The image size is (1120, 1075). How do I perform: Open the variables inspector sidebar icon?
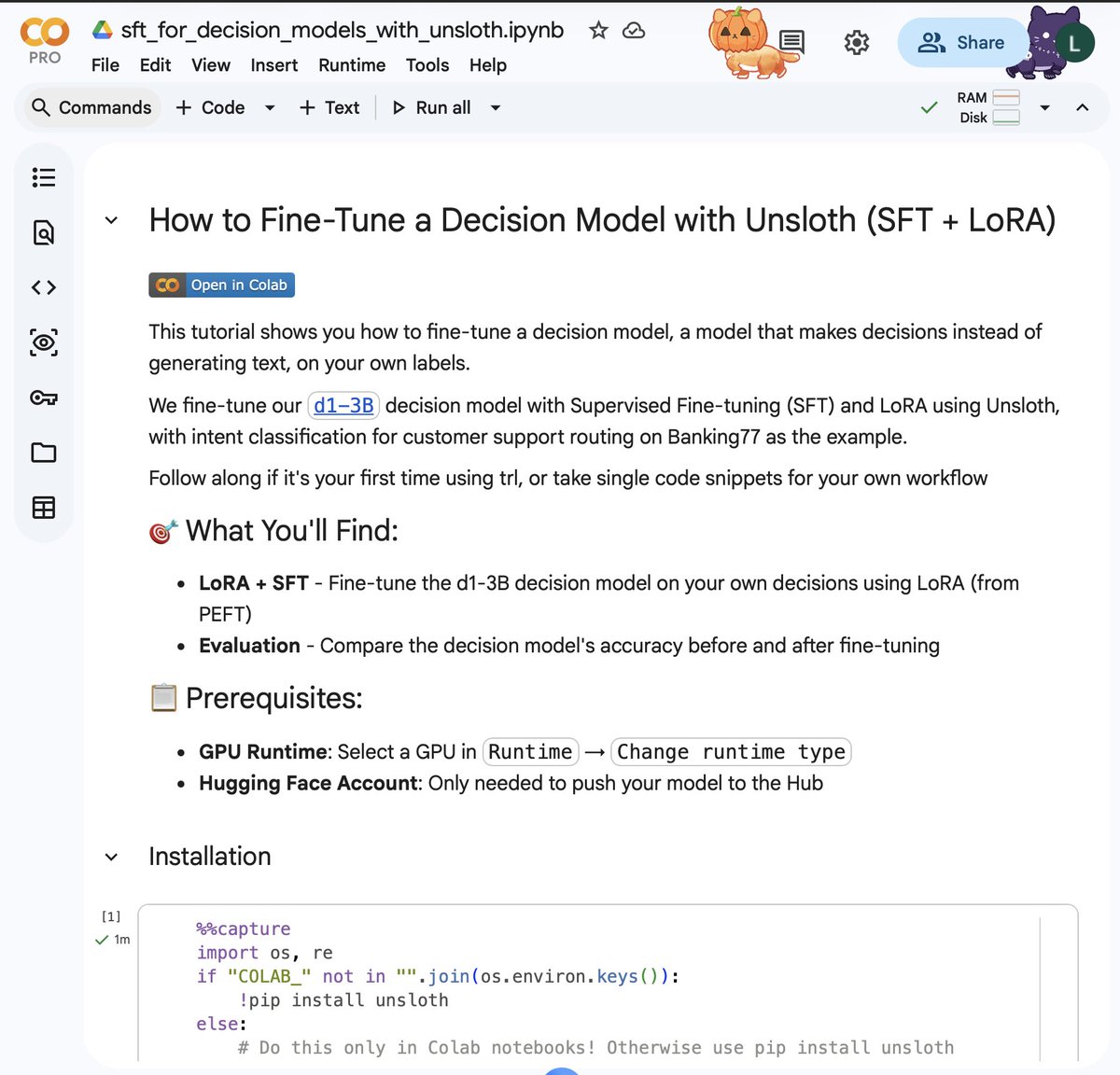(x=44, y=342)
